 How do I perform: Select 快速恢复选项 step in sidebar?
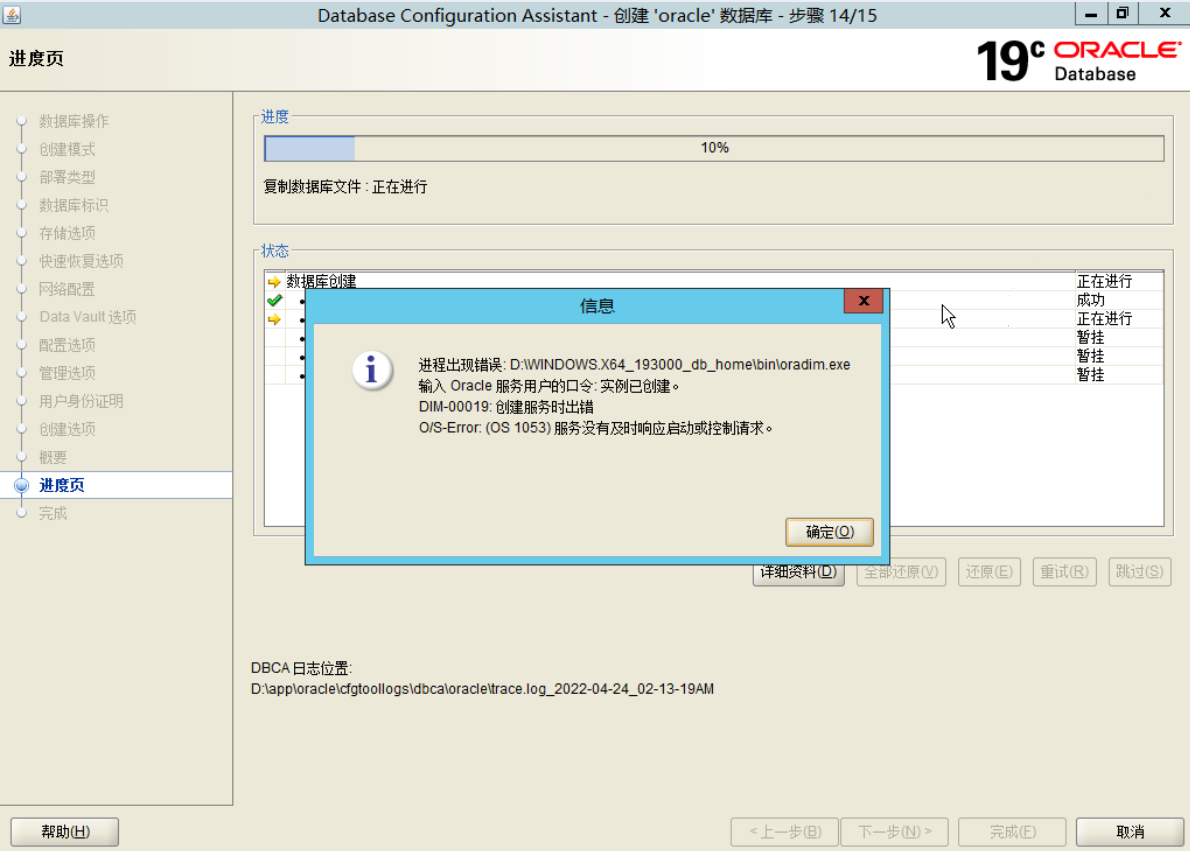coord(81,261)
